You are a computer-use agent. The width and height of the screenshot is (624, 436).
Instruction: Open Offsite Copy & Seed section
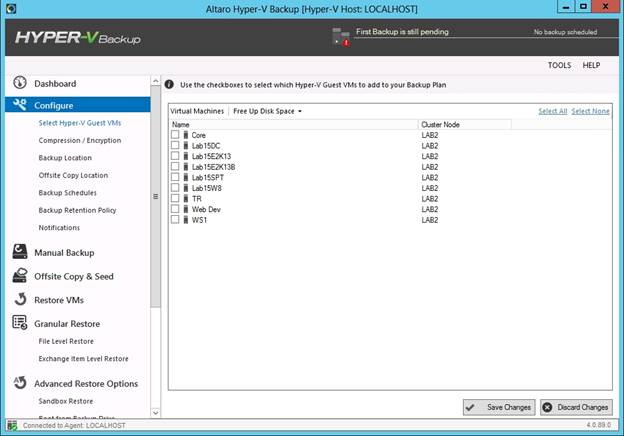(x=74, y=276)
